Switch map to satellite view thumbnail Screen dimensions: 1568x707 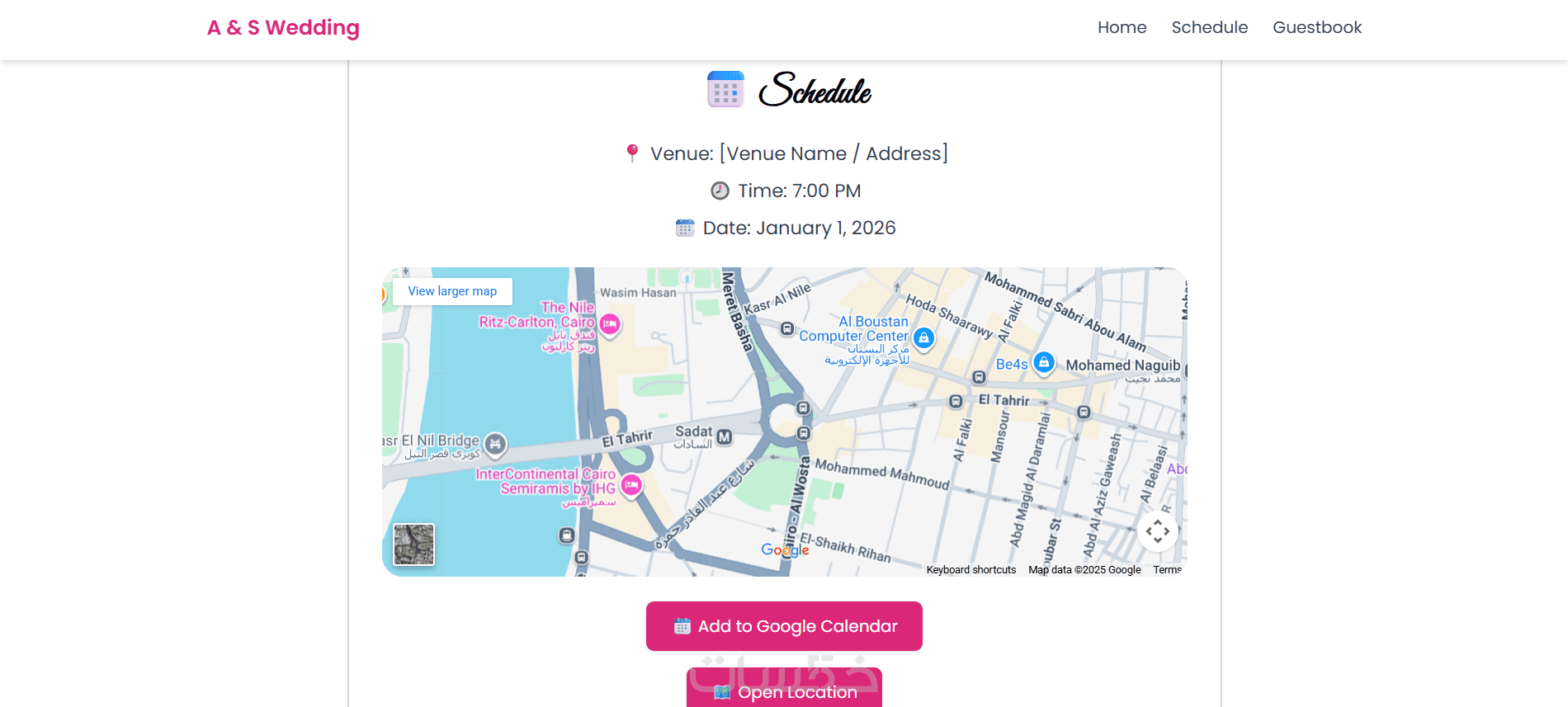coord(414,544)
